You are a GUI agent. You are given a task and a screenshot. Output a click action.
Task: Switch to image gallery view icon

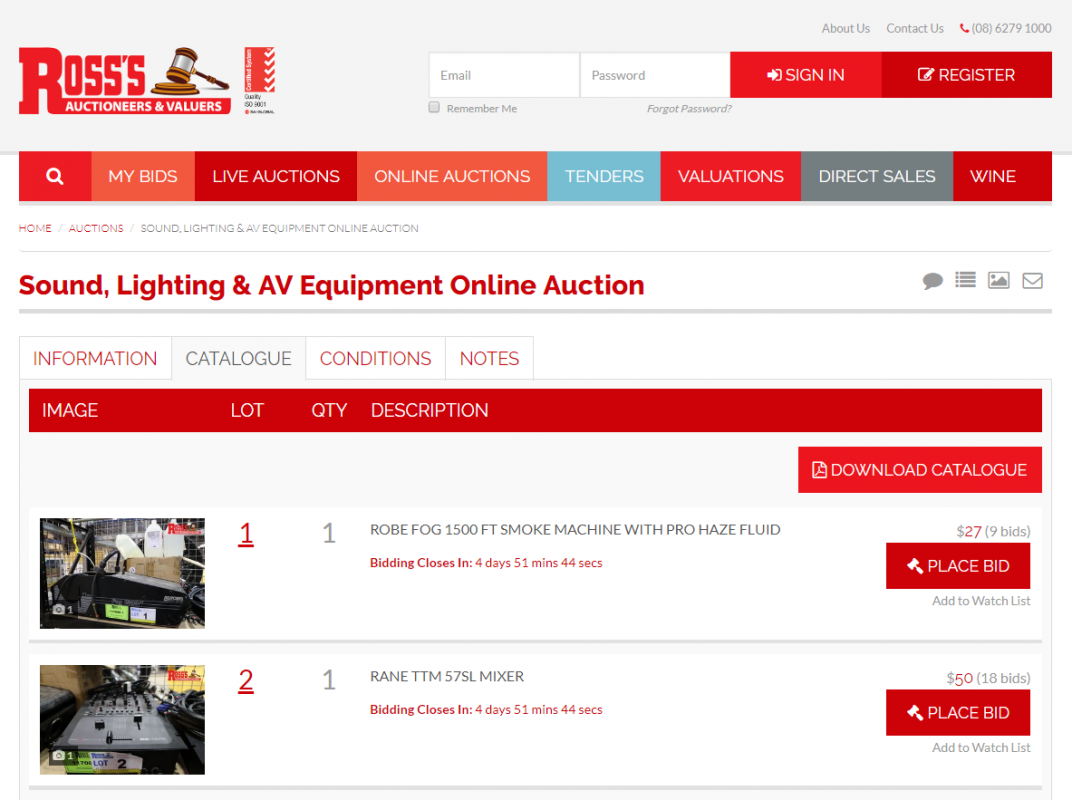[x=998, y=281]
